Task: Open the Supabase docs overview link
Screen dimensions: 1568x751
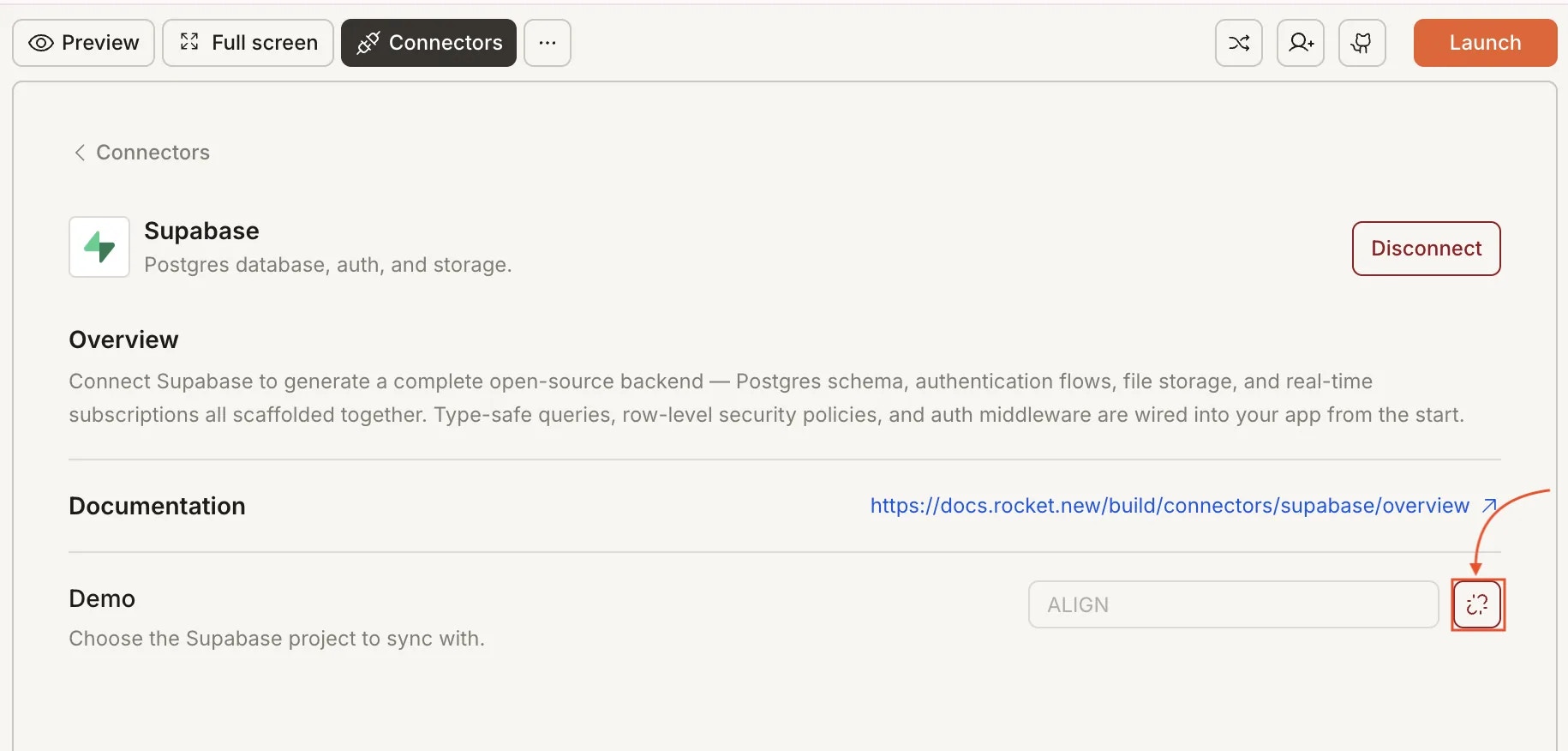Action: tap(1169, 506)
